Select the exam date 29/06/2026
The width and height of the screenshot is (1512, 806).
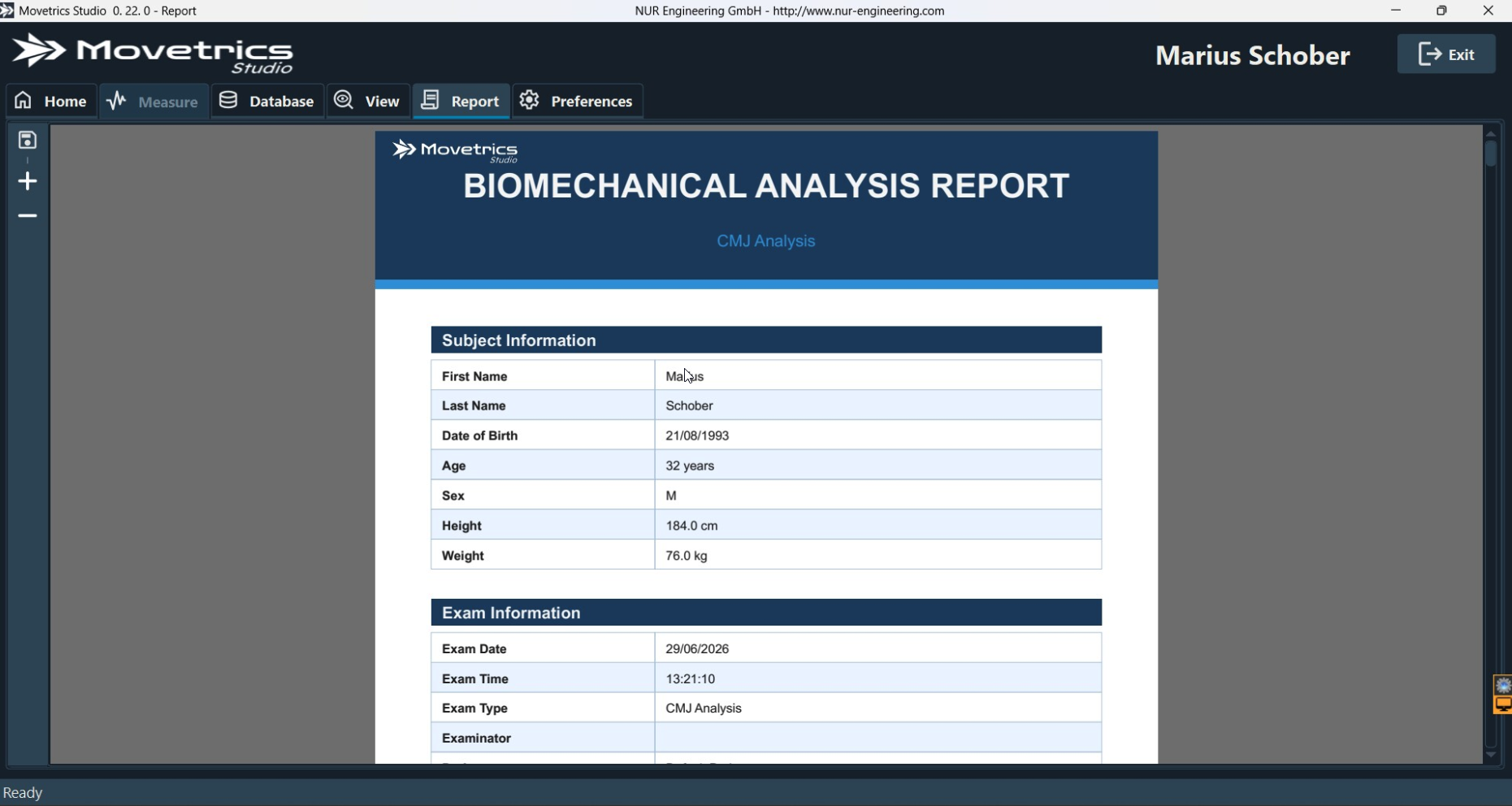[x=697, y=649]
